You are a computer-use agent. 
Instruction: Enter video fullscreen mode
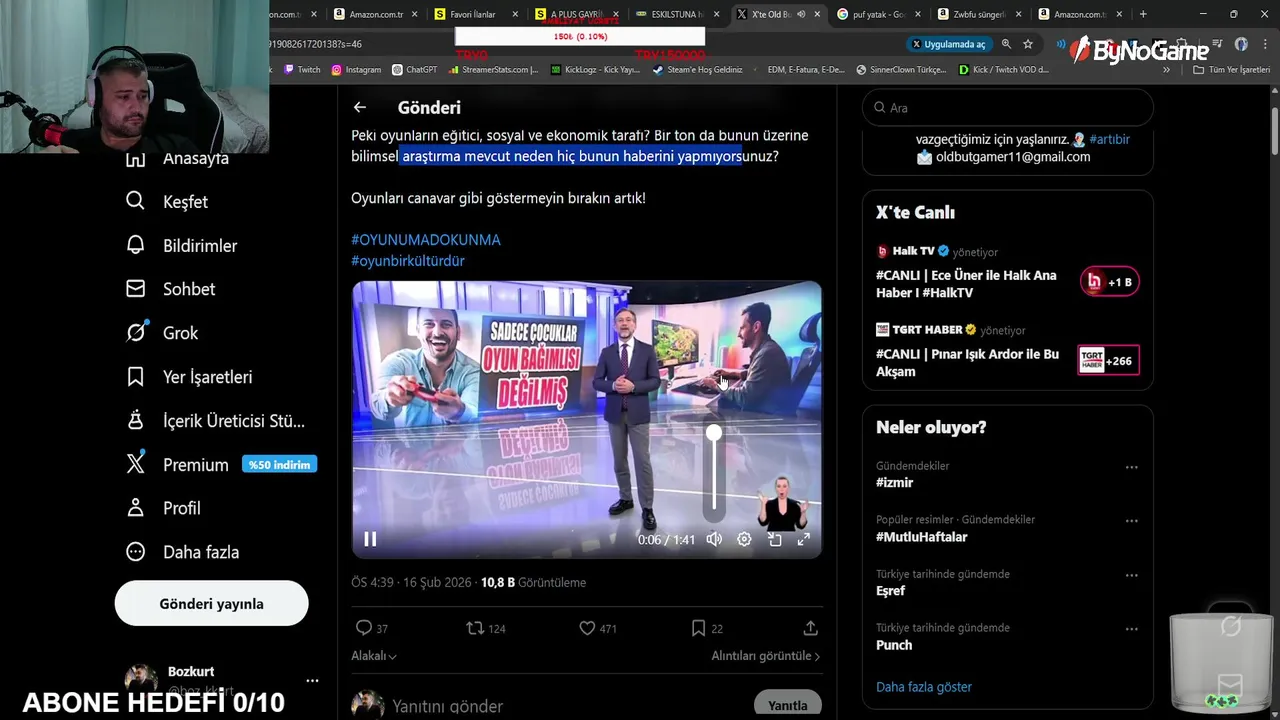coord(803,539)
